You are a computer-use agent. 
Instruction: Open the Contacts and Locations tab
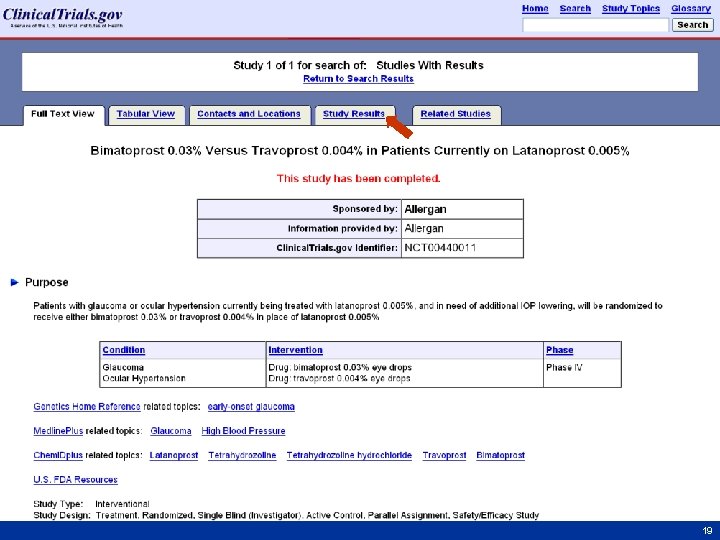pyautogui.click(x=249, y=114)
